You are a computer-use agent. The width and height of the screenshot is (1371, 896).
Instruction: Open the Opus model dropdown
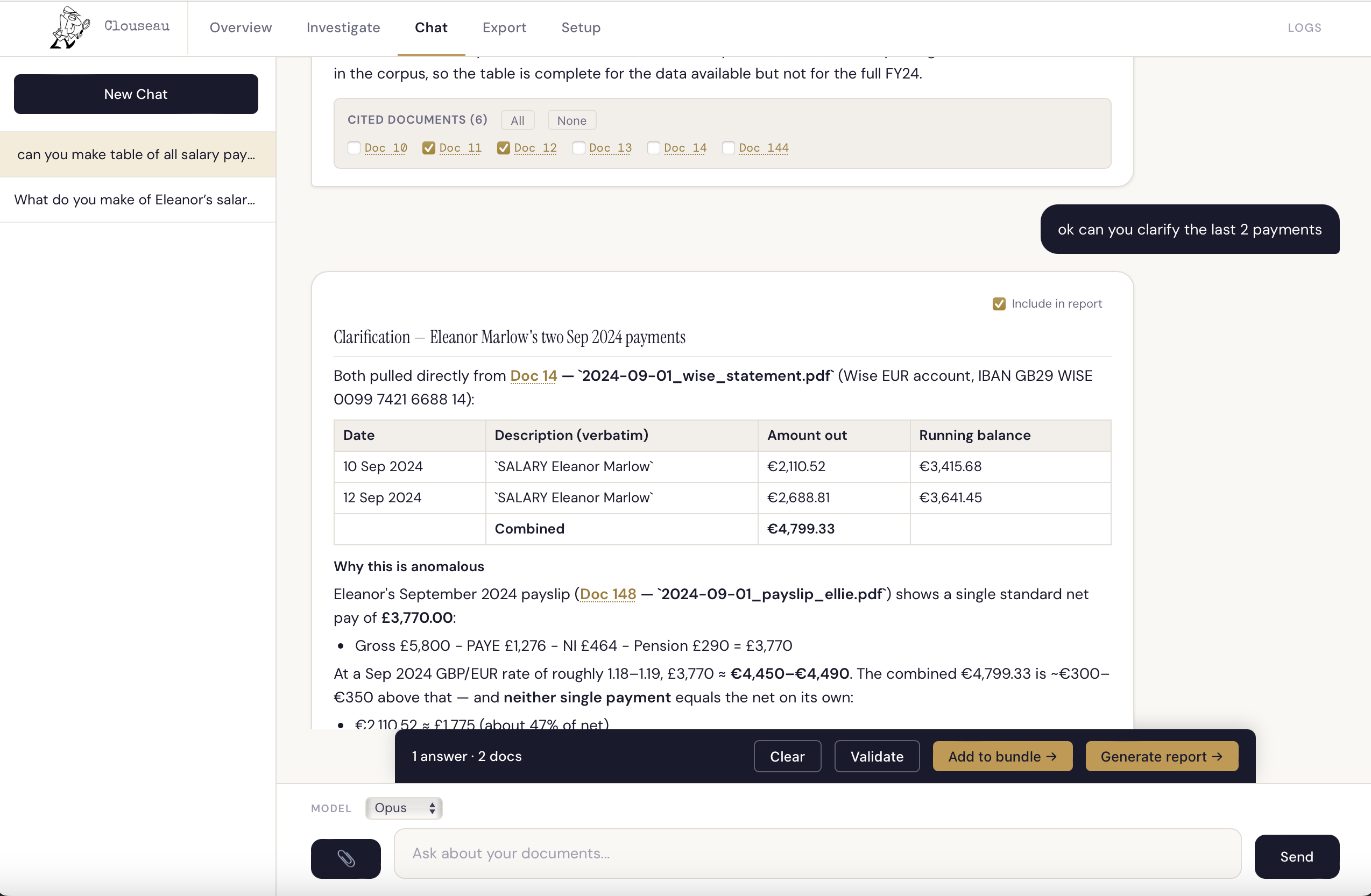pos(404,808)
